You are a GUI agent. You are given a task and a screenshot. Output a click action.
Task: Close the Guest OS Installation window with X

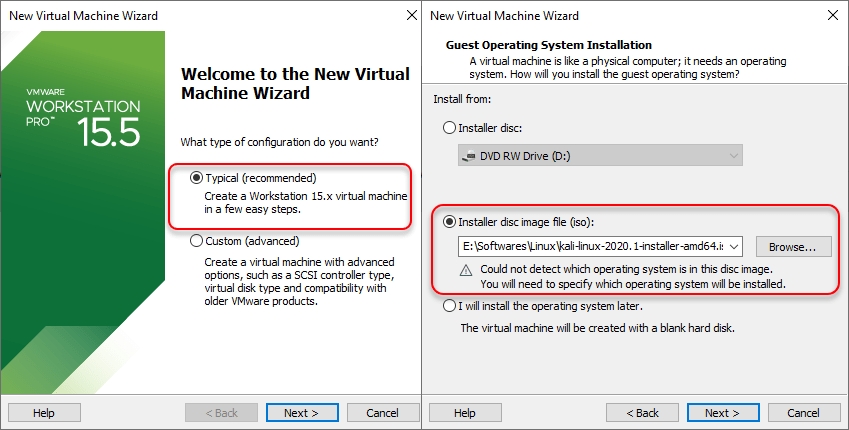[833, 15]
